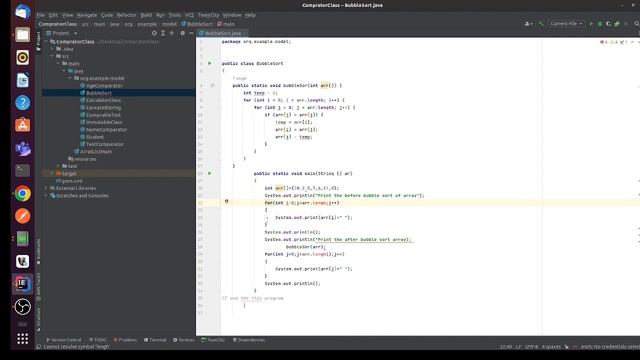Click AWS credentials status bar entry
Screen dimensions: 640x360
pyautogui.click(x=610, y=347)
